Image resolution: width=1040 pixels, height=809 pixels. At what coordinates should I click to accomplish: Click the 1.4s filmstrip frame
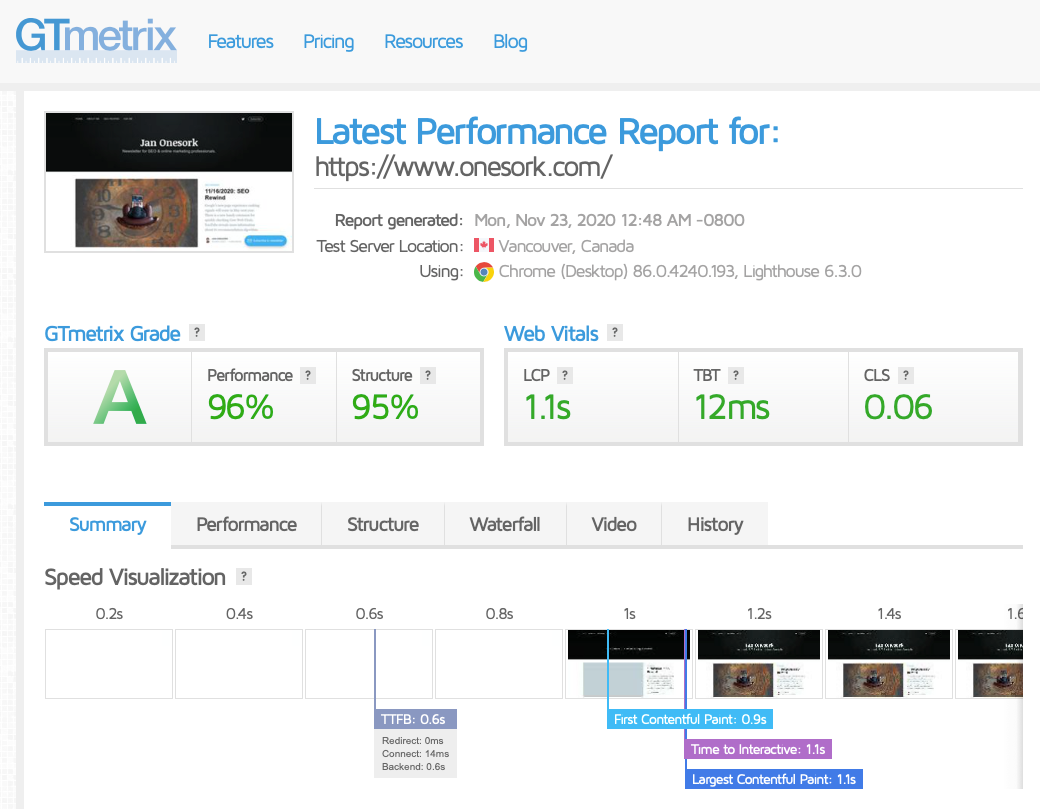(x=889, y=664)
